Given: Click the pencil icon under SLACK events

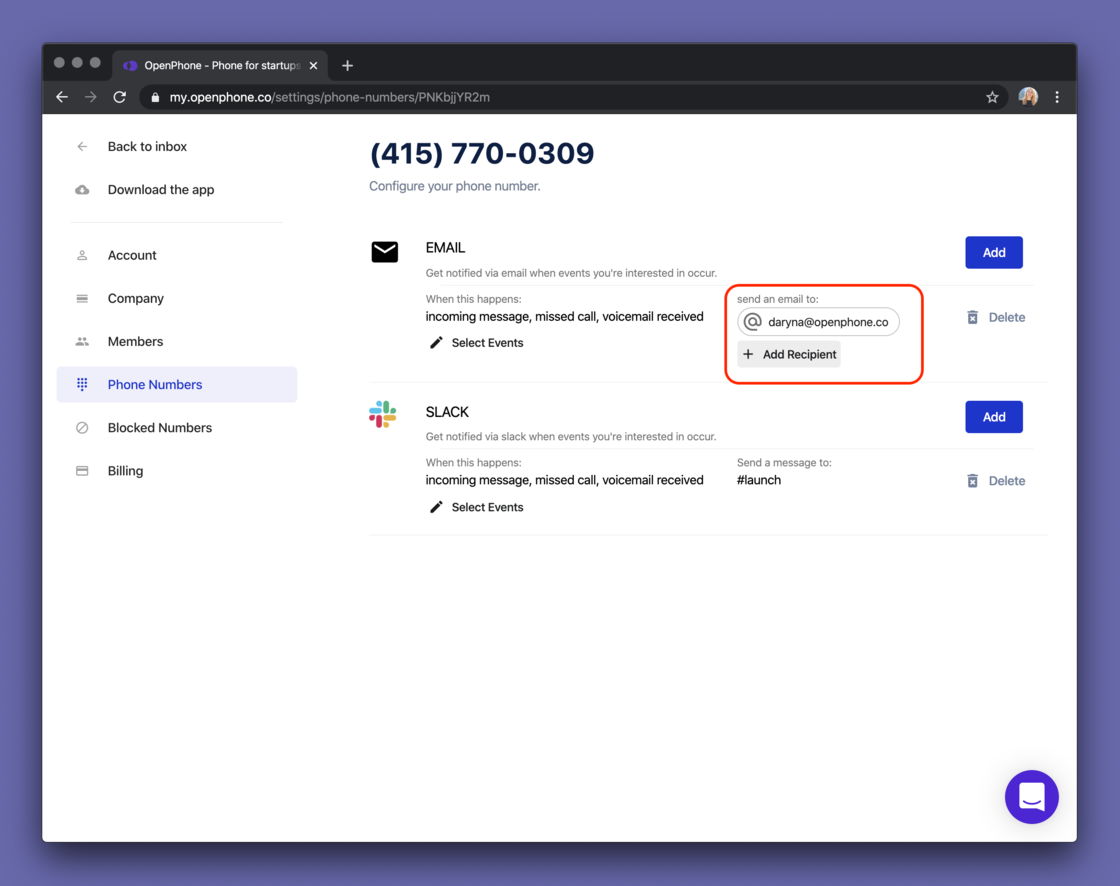Looking at the screenshot, I should coord(436,507).
